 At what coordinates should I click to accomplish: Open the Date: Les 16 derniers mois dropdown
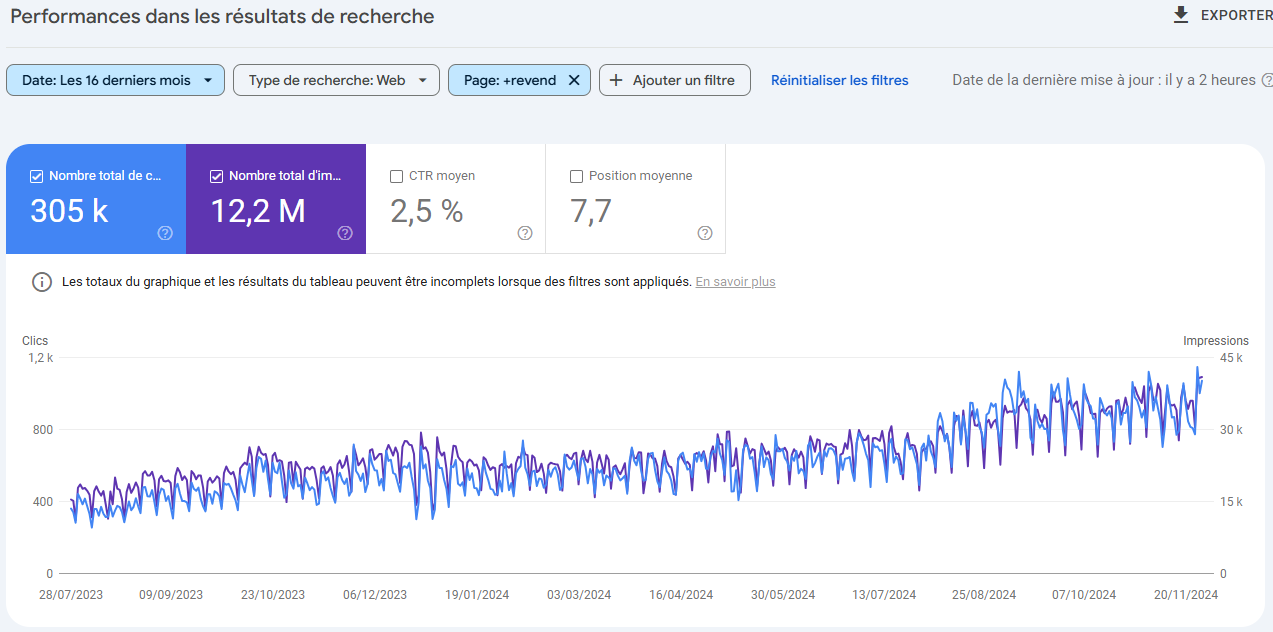point(115,80)
